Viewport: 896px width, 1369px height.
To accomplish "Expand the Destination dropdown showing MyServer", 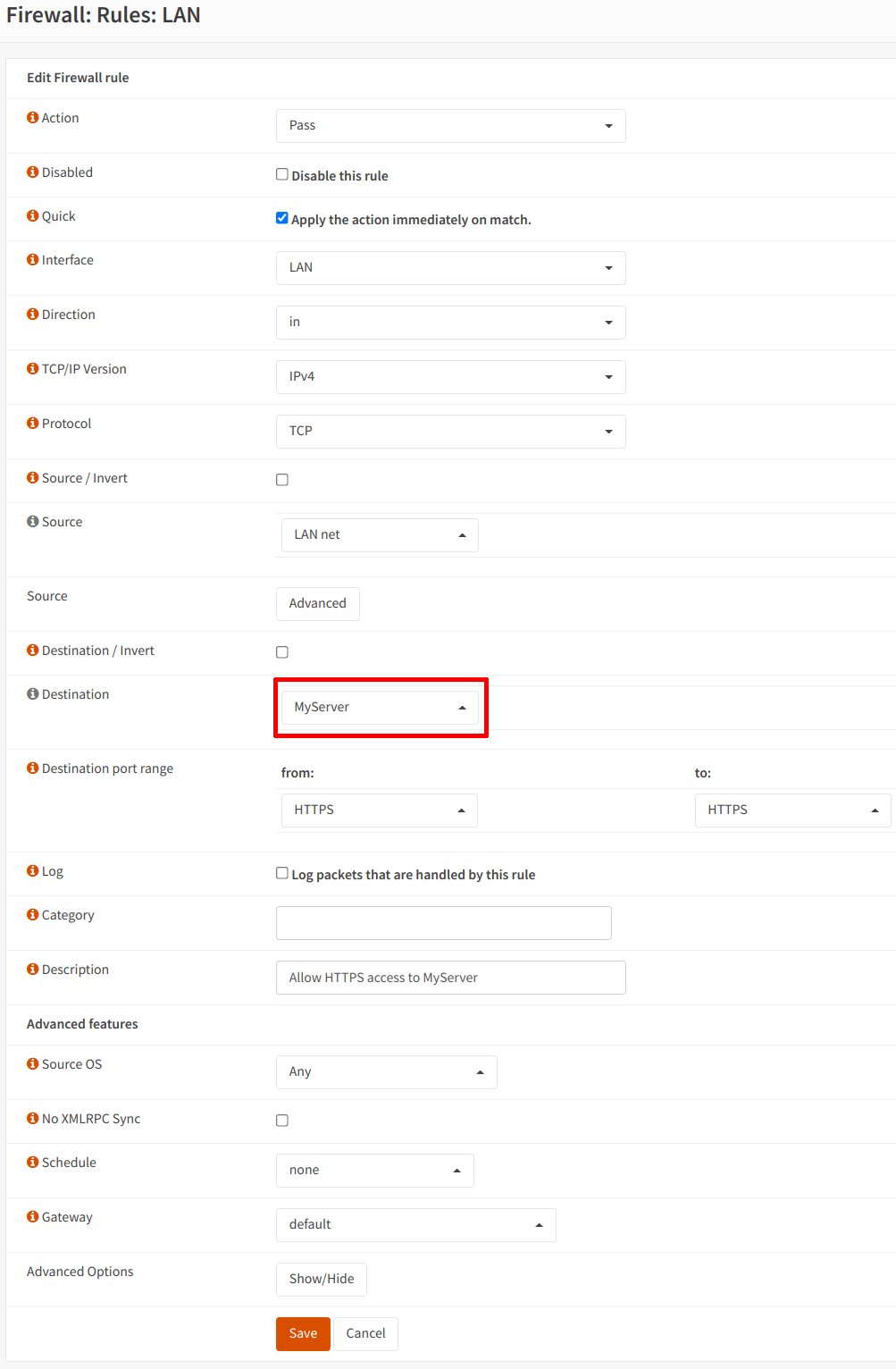I will 380,708.
